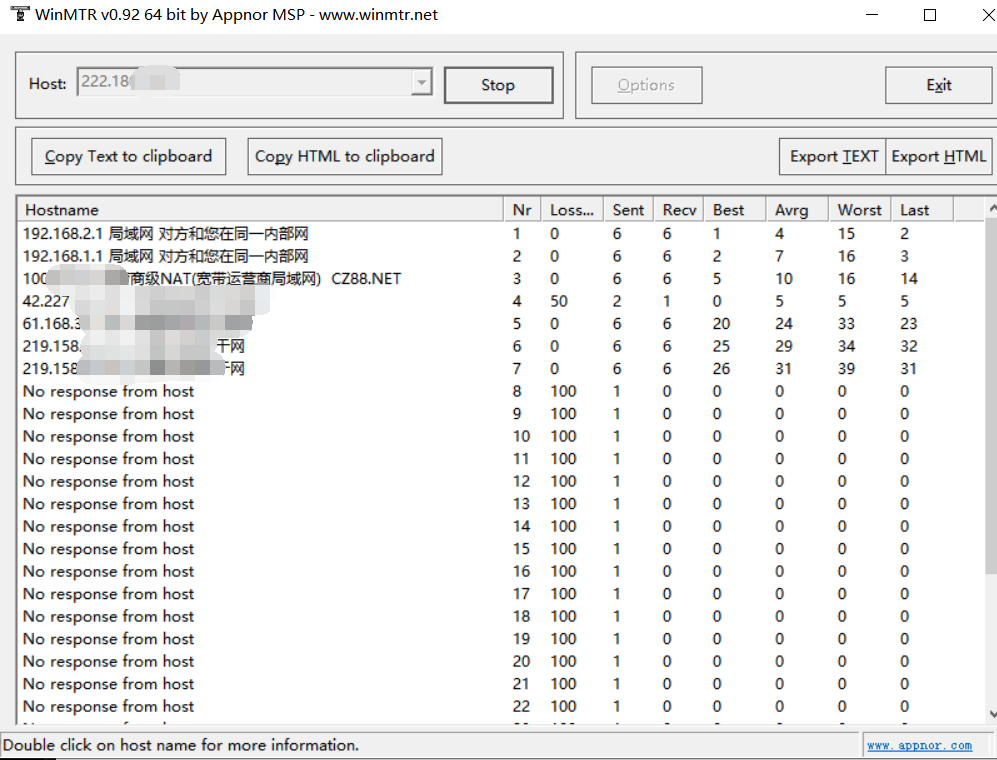Click the Options button
This screenshot has width=997, height=760.
coord(646,85)
